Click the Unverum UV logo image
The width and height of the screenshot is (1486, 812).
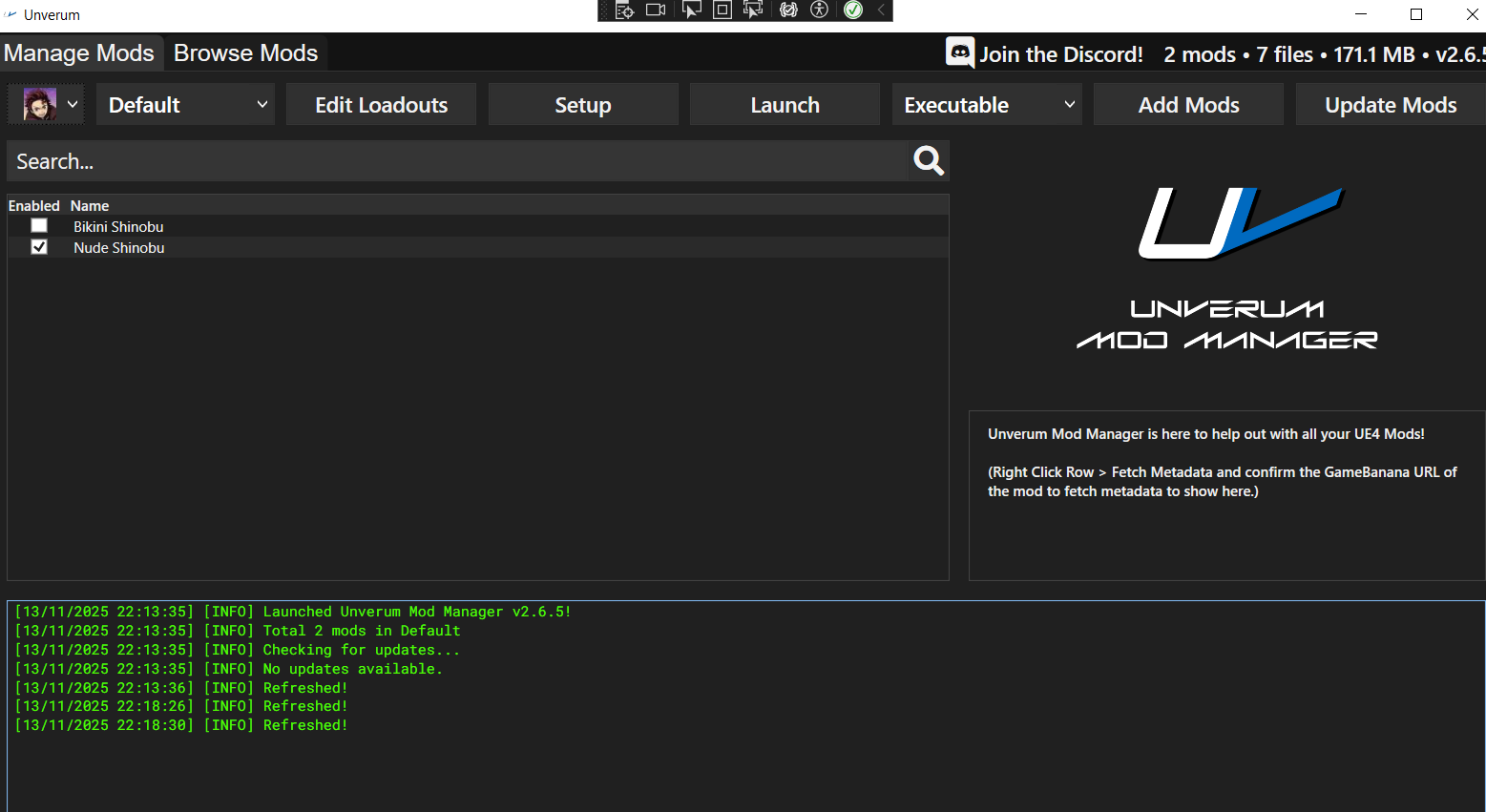pyautogui.click(x=1241, y=223)
